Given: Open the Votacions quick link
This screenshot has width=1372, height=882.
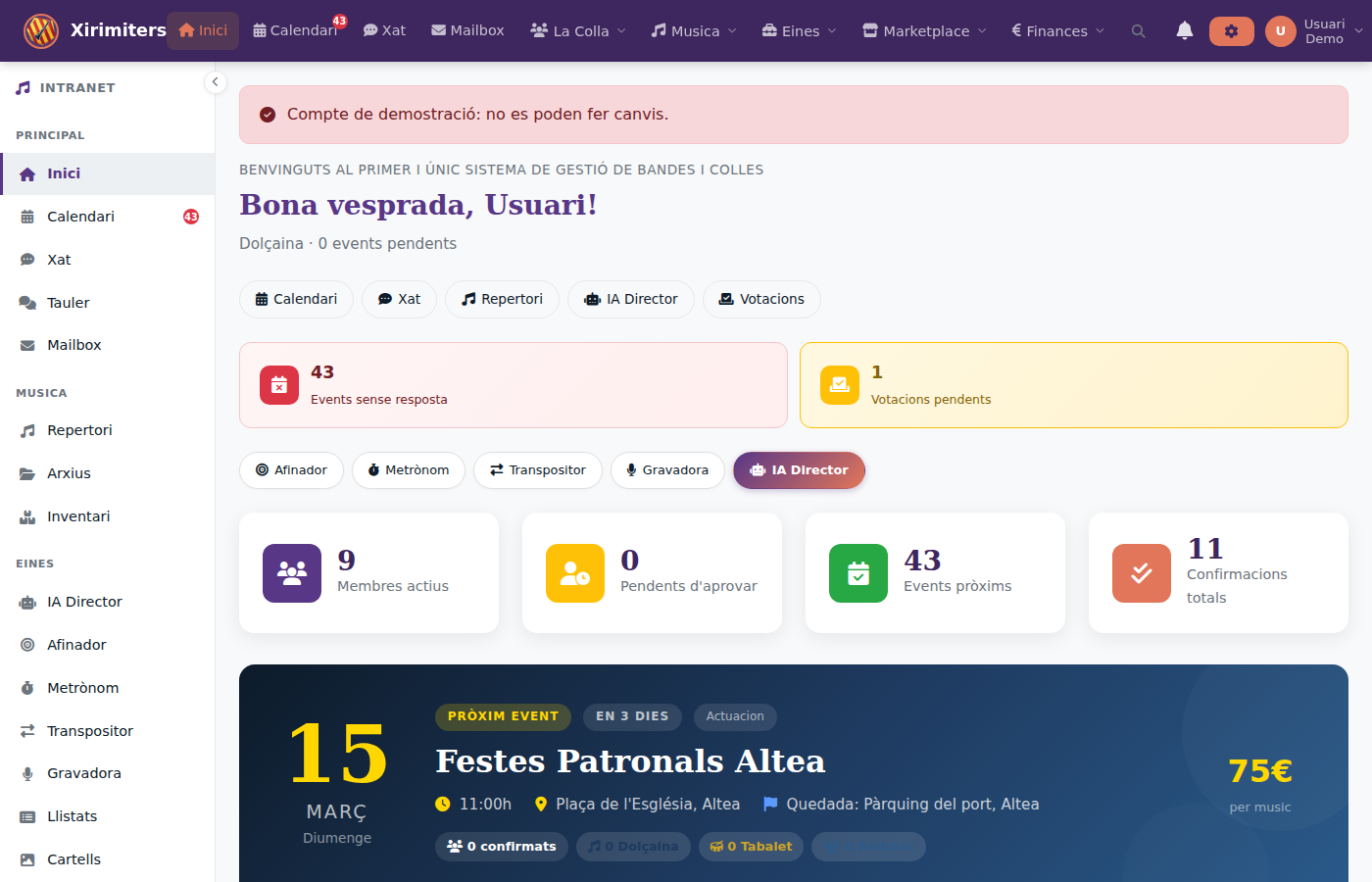Looking at the screenshot, I should pyautogui.click(x=761, y=299).
